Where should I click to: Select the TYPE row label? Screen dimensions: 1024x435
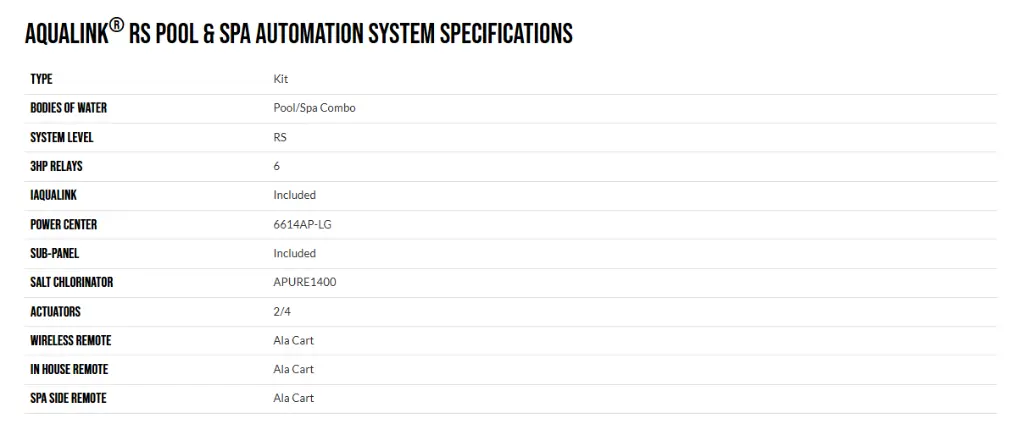click(41, 79)
